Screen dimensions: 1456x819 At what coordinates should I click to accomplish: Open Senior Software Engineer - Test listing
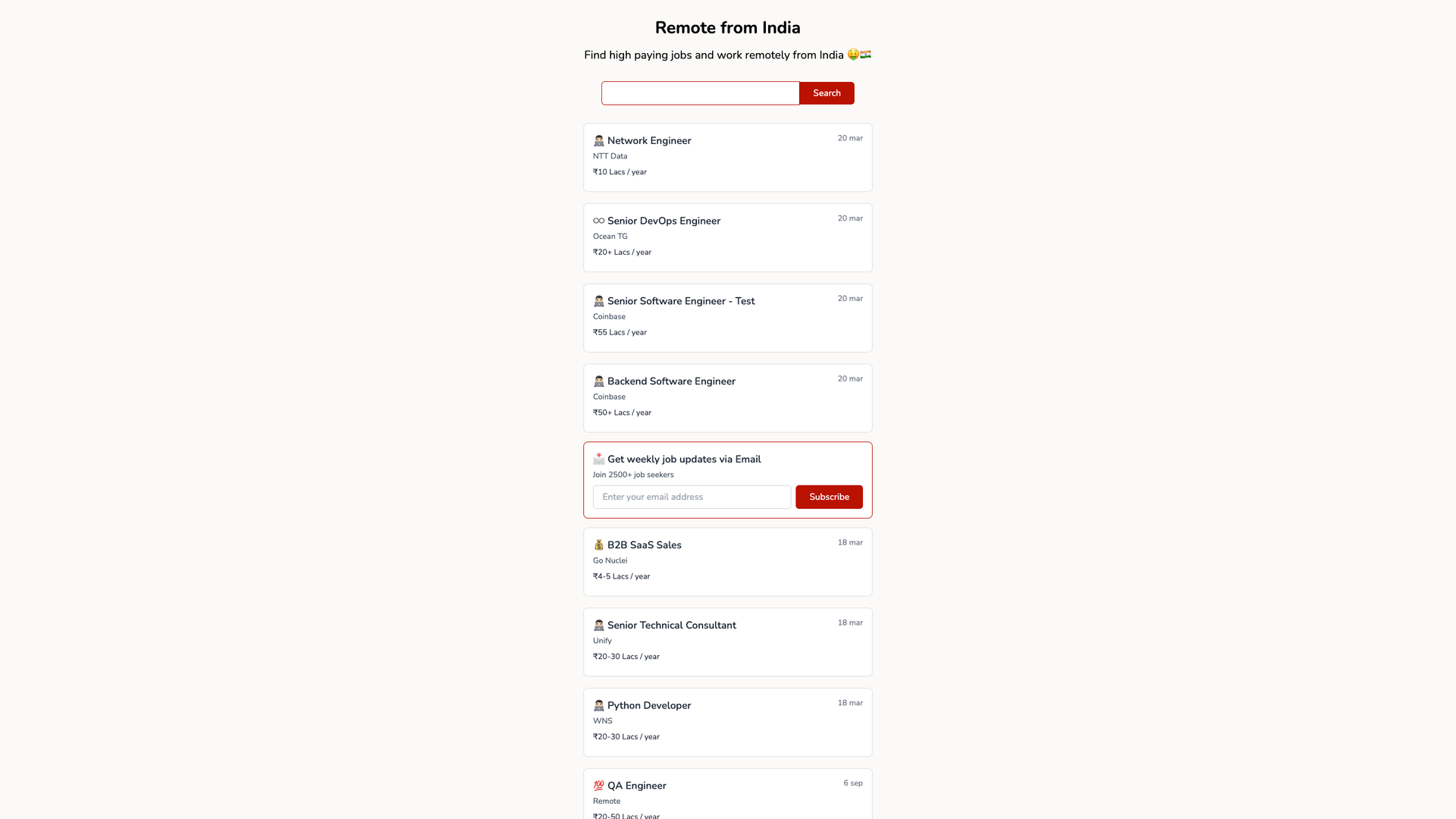pos(680,301)
